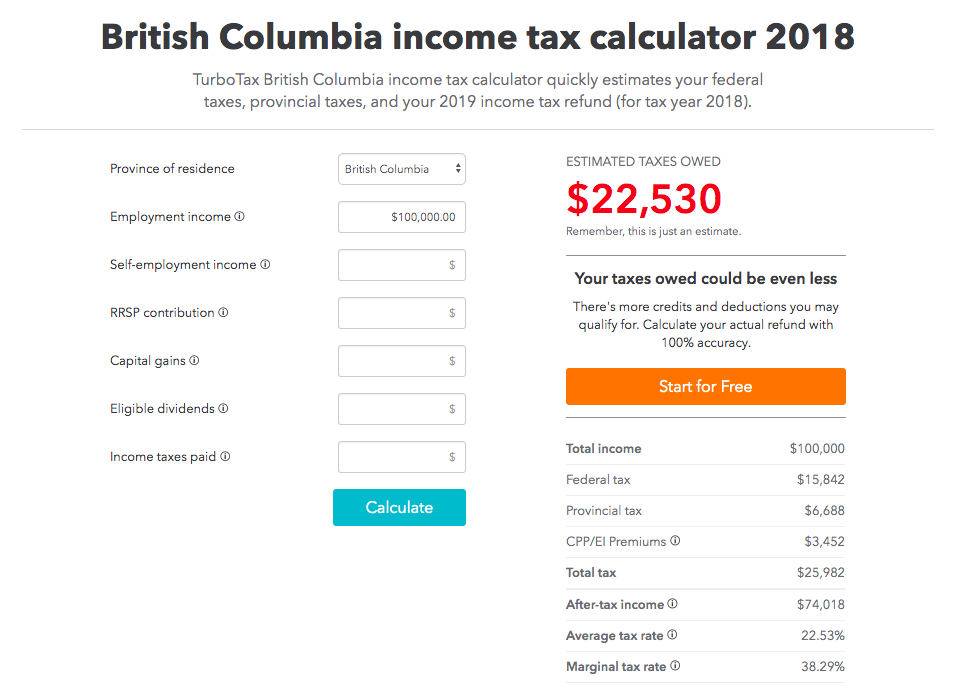Click the Capital gains input field

click(402, 361)
